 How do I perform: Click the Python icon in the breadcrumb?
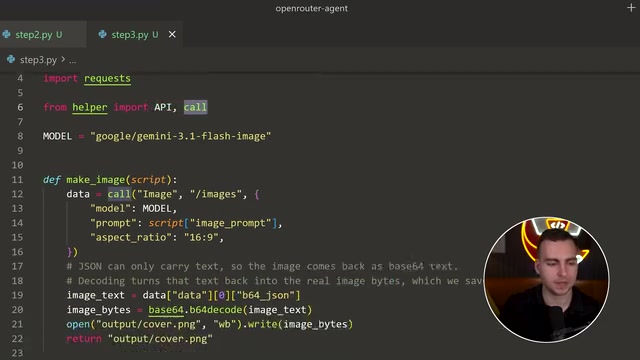click(11, 60)
